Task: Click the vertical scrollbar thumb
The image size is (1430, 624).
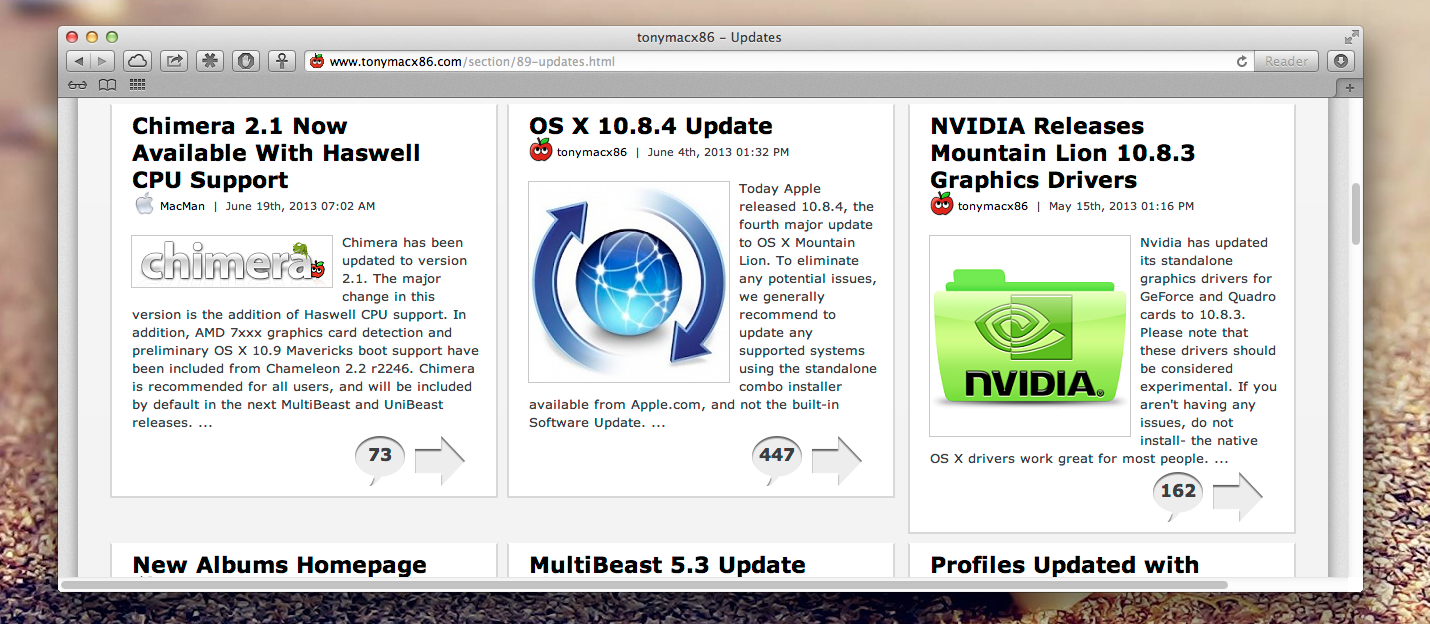Action: (x=1356, y=213)
